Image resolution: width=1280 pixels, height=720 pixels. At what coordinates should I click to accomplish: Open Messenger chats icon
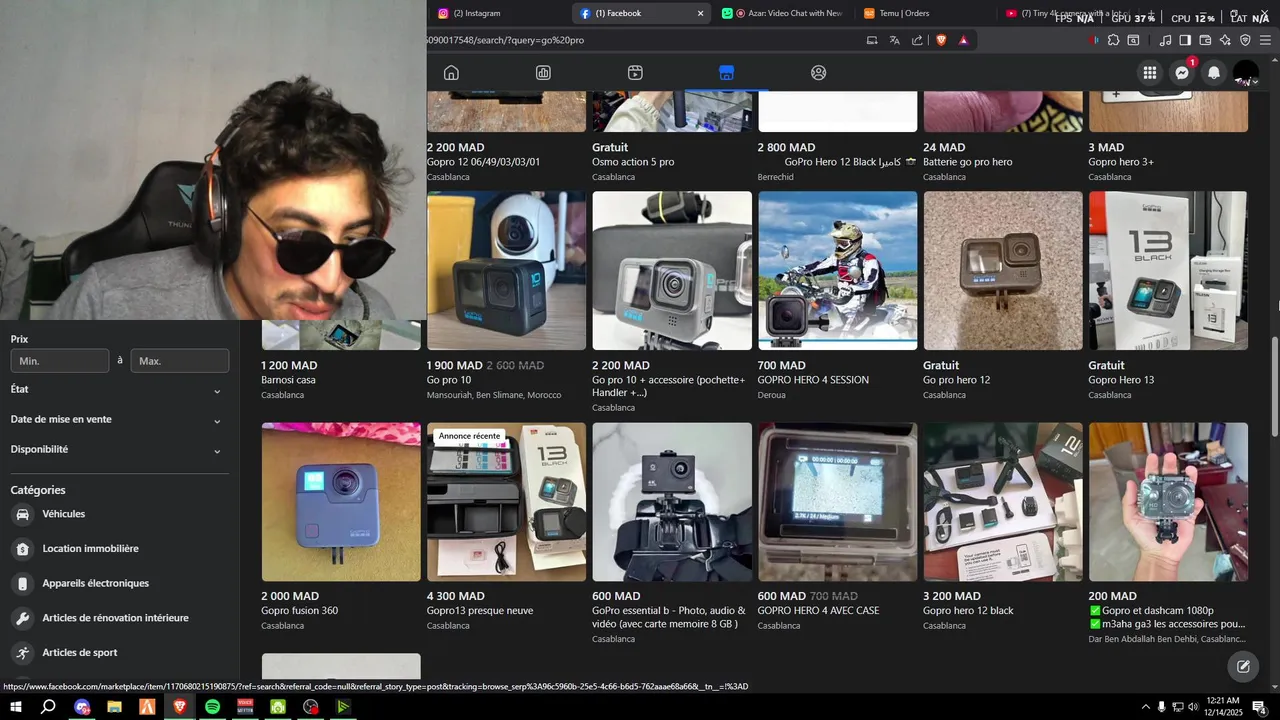point(1182,73)
